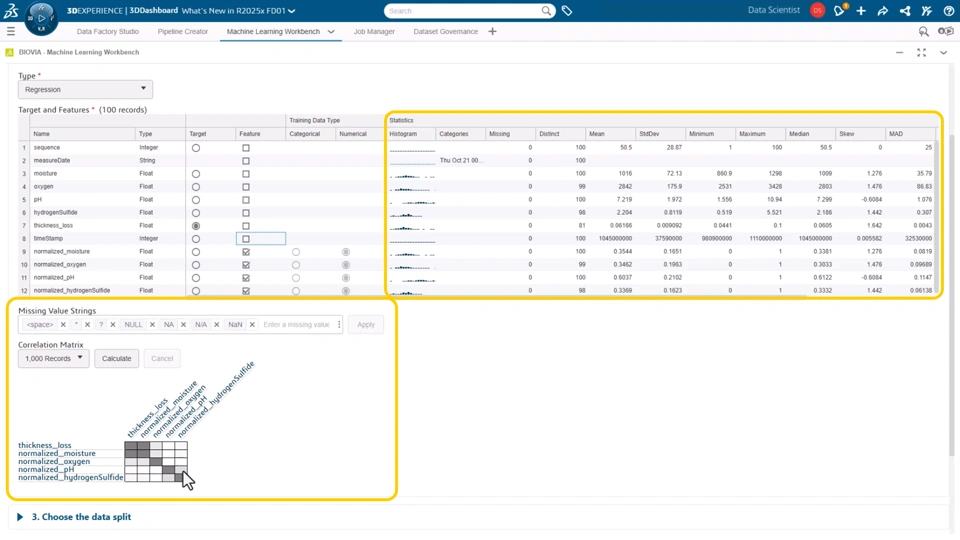The image size is (960, 540).
Task: Maximize the widget with expand arrows icon
Action: tap(921, 53)
